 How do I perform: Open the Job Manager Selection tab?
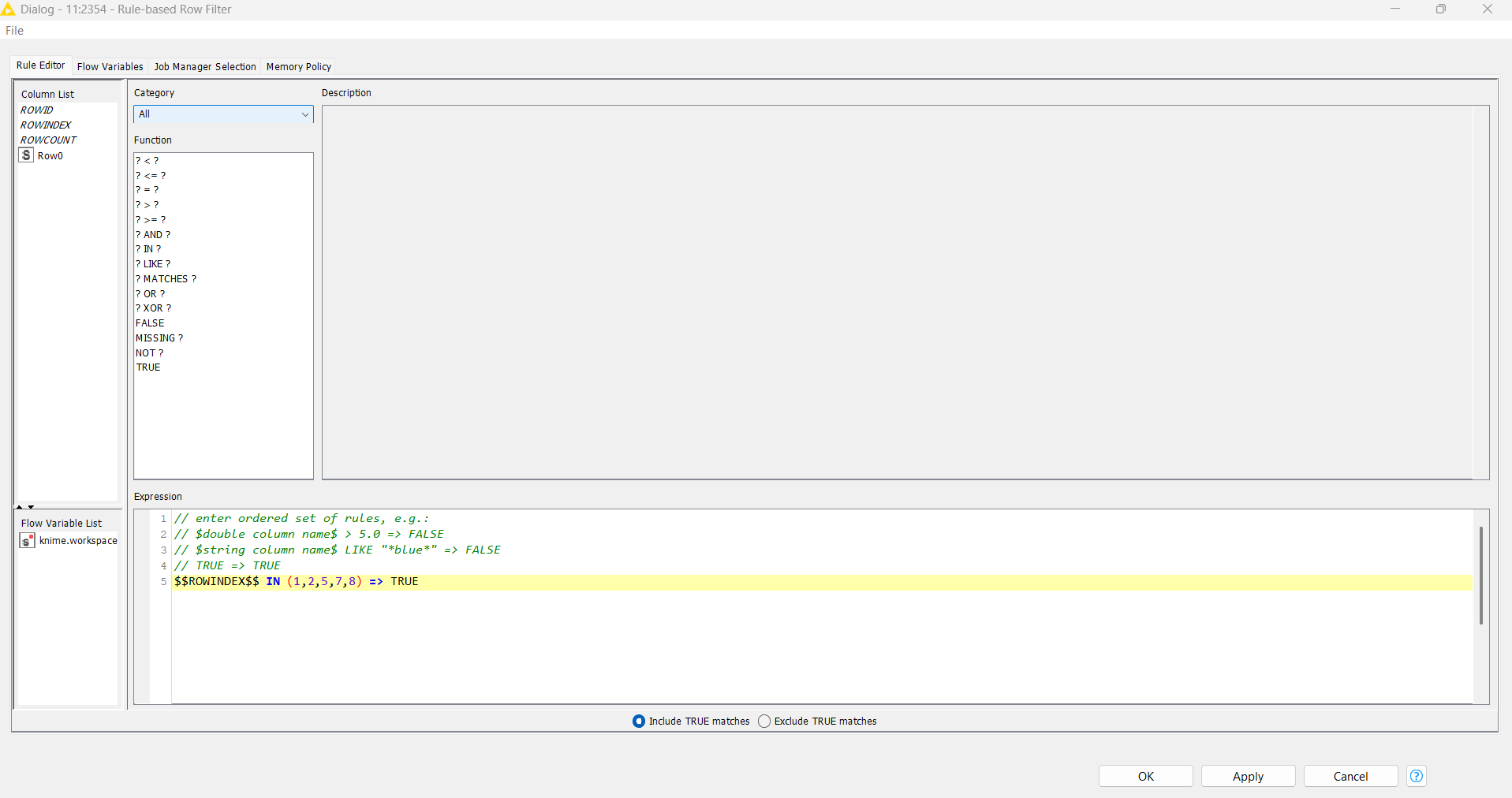point(205,67)
